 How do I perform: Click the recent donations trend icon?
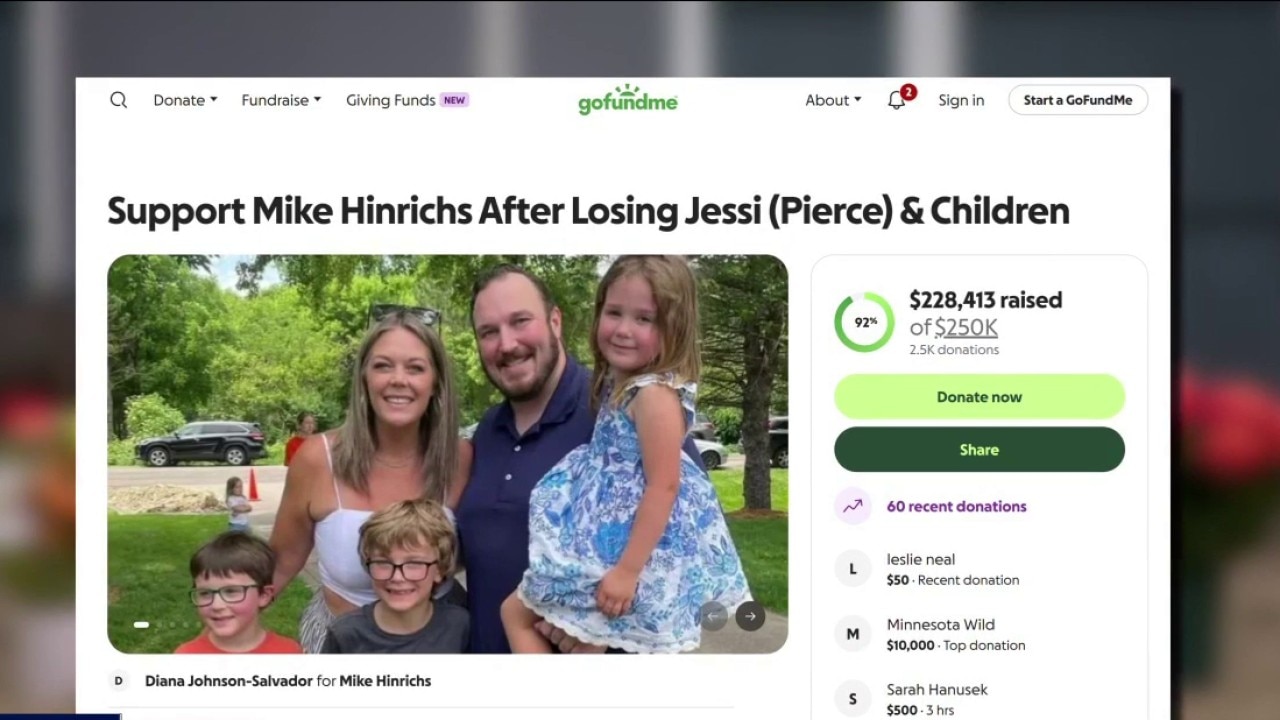(x=853, y=506)
